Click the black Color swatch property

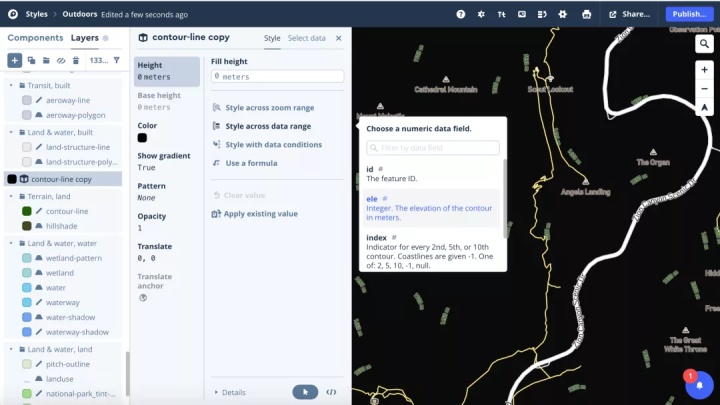(142, 138)
